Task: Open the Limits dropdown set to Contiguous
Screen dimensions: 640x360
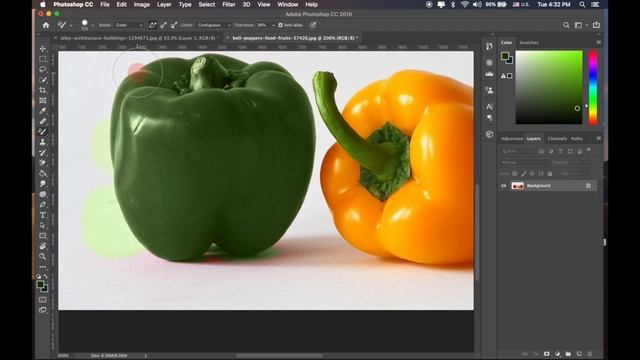Action: pyautogui.click(x=213, y=25)
